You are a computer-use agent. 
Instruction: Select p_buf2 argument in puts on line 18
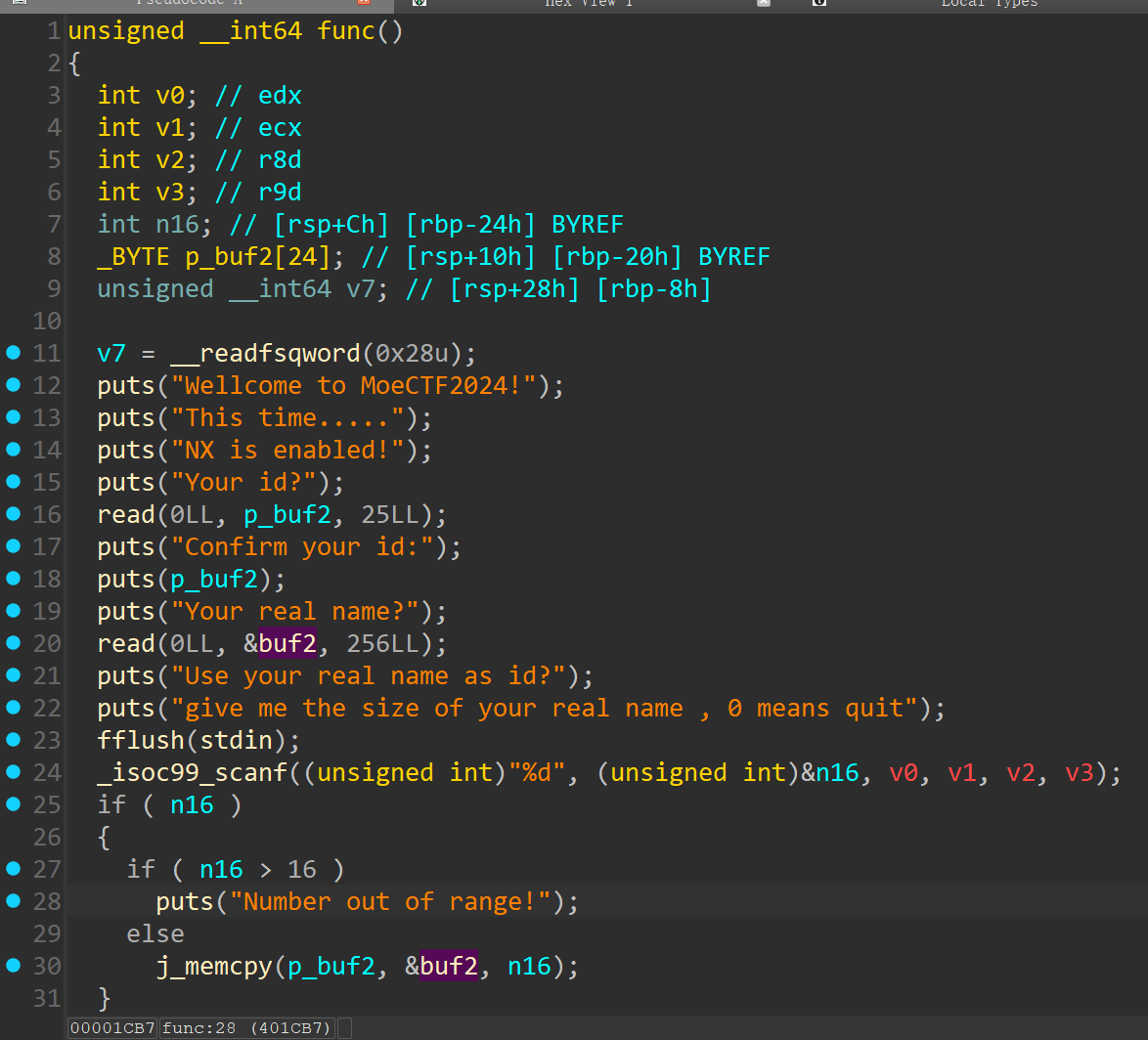[214, 579]
